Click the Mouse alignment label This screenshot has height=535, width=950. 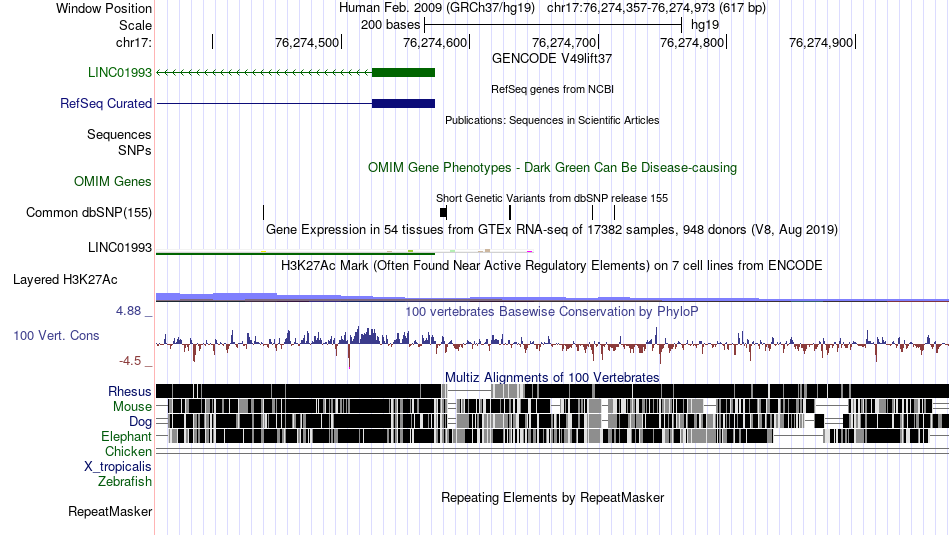click(132, 407)
